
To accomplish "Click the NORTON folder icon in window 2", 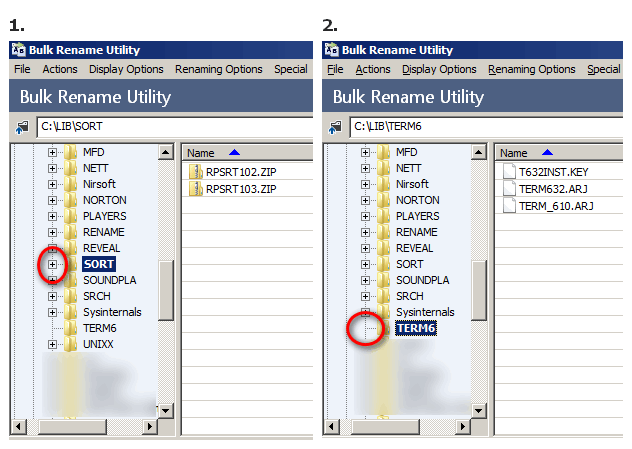I will click(x=384, y=200).
